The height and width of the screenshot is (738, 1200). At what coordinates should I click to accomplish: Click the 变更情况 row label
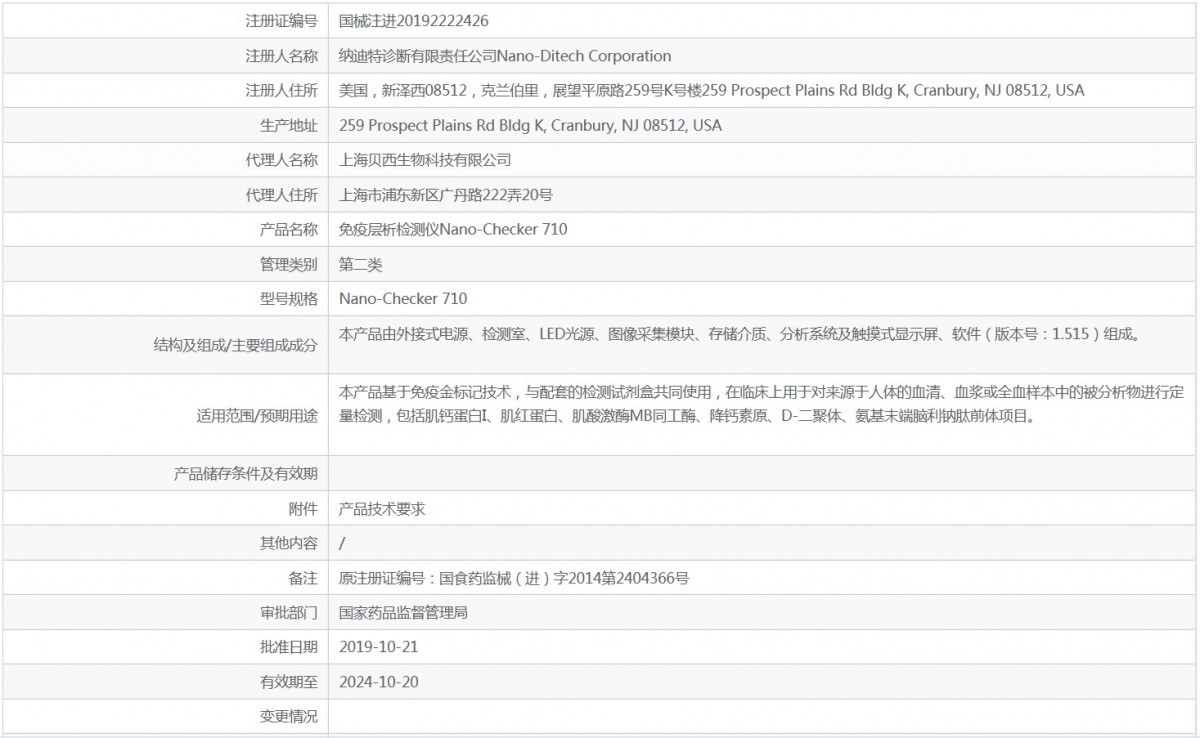289,716
